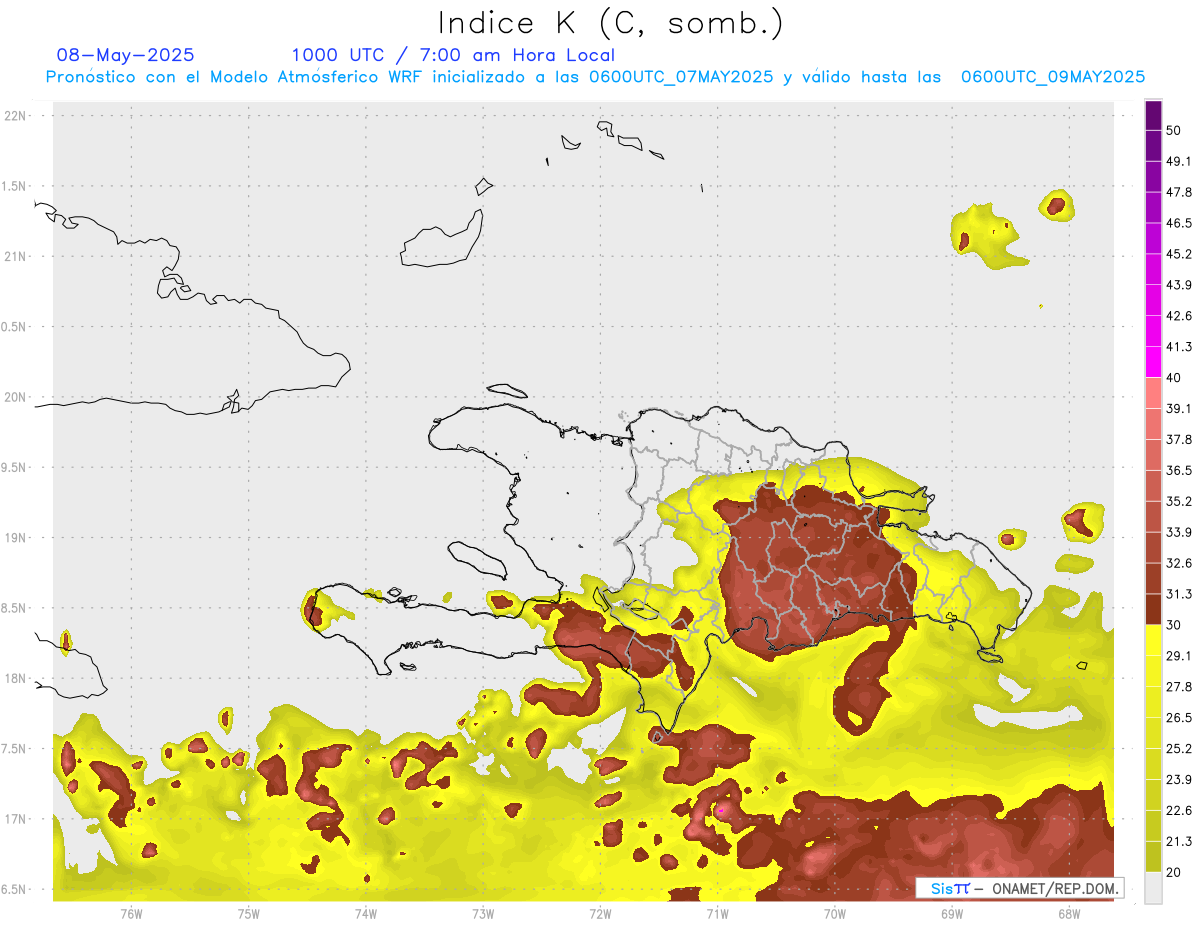Click the dark purple swatch above 50

tap(1153, 116)
